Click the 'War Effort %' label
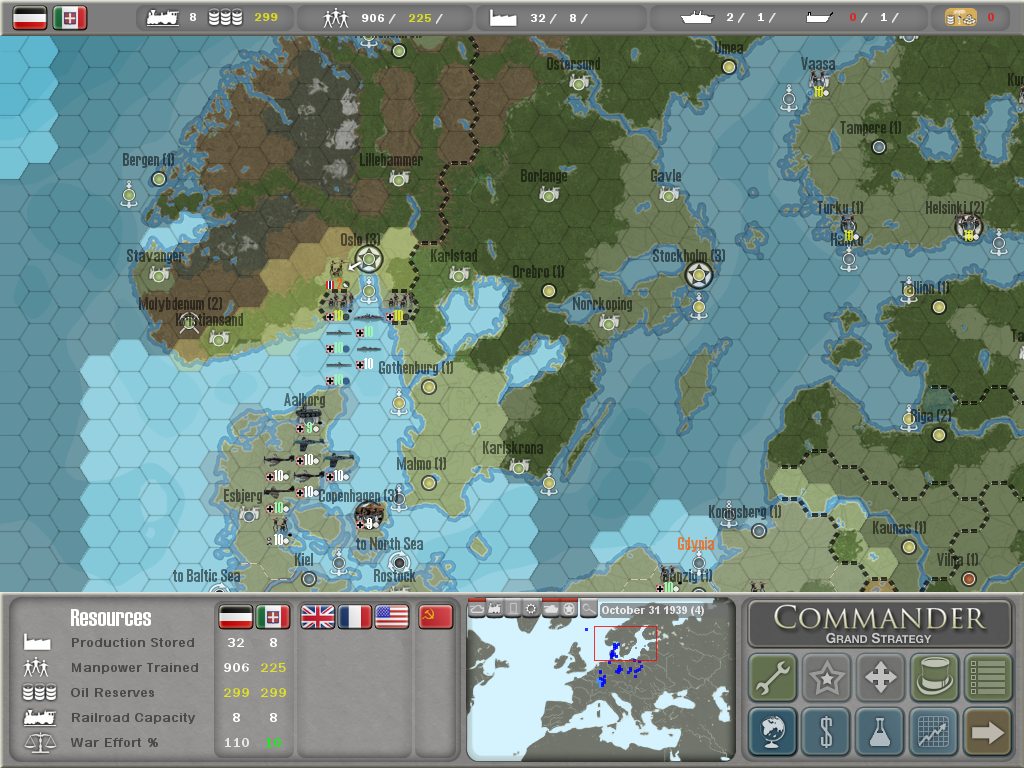 pos(114,743)
